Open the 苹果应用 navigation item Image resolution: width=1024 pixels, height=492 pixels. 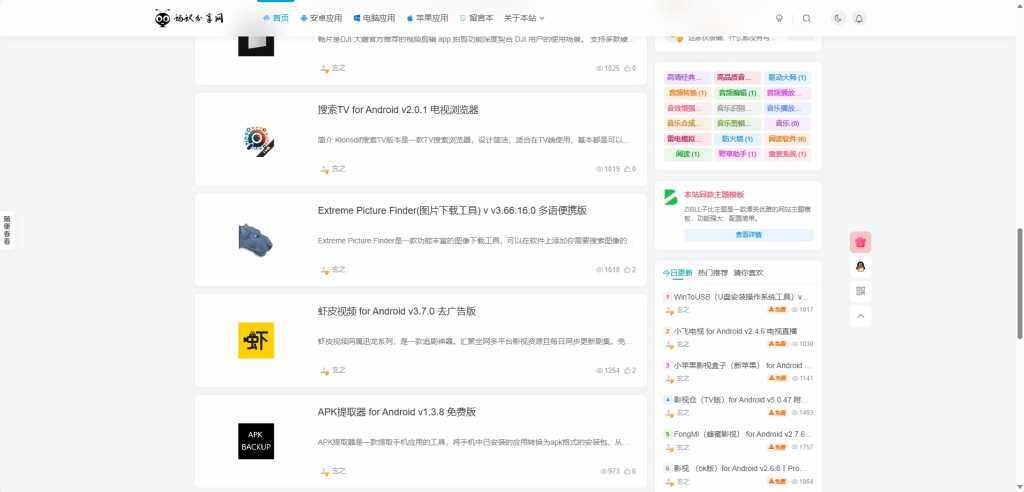428,18
